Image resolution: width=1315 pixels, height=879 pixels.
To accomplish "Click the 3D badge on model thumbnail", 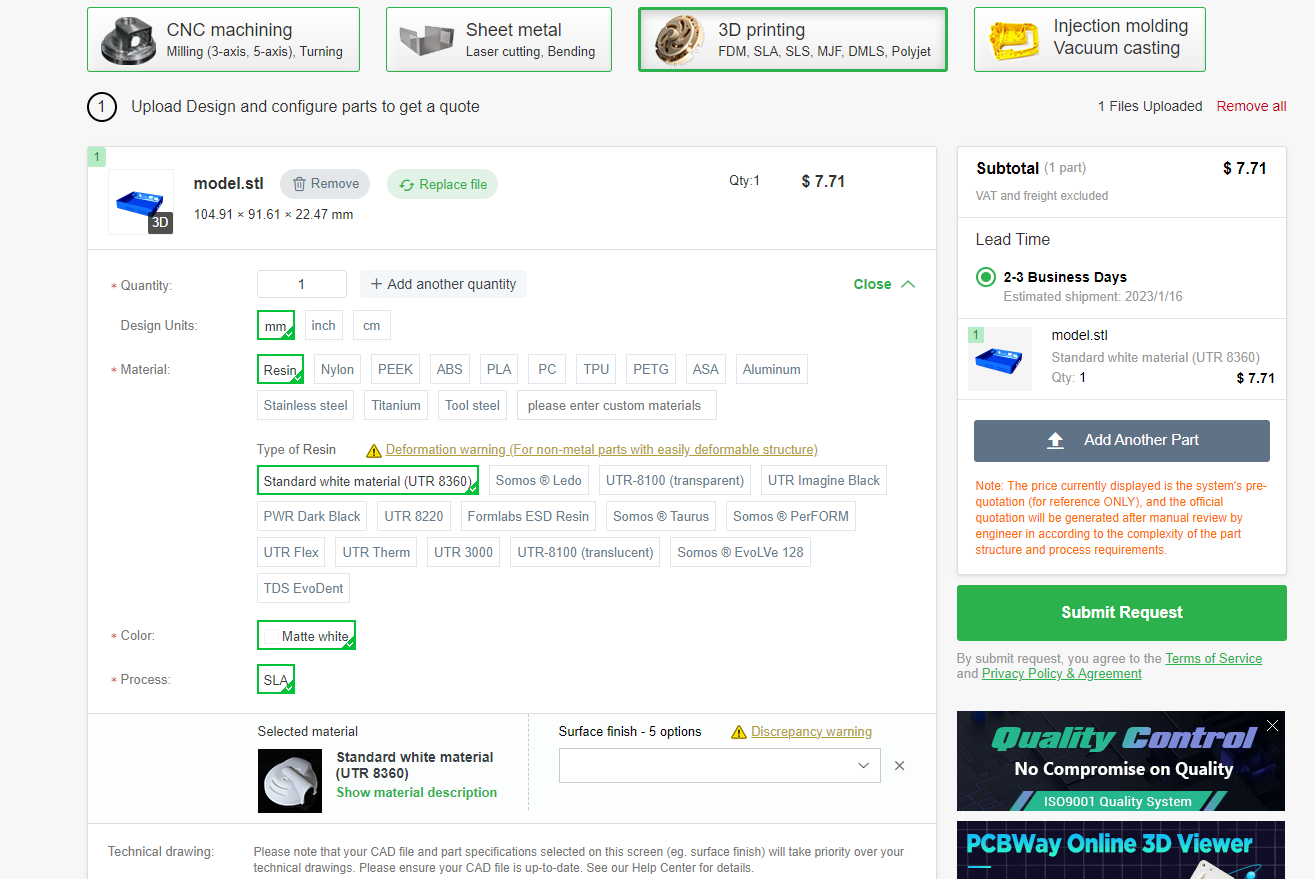I will pyautogui.click(x=160, y=223).
